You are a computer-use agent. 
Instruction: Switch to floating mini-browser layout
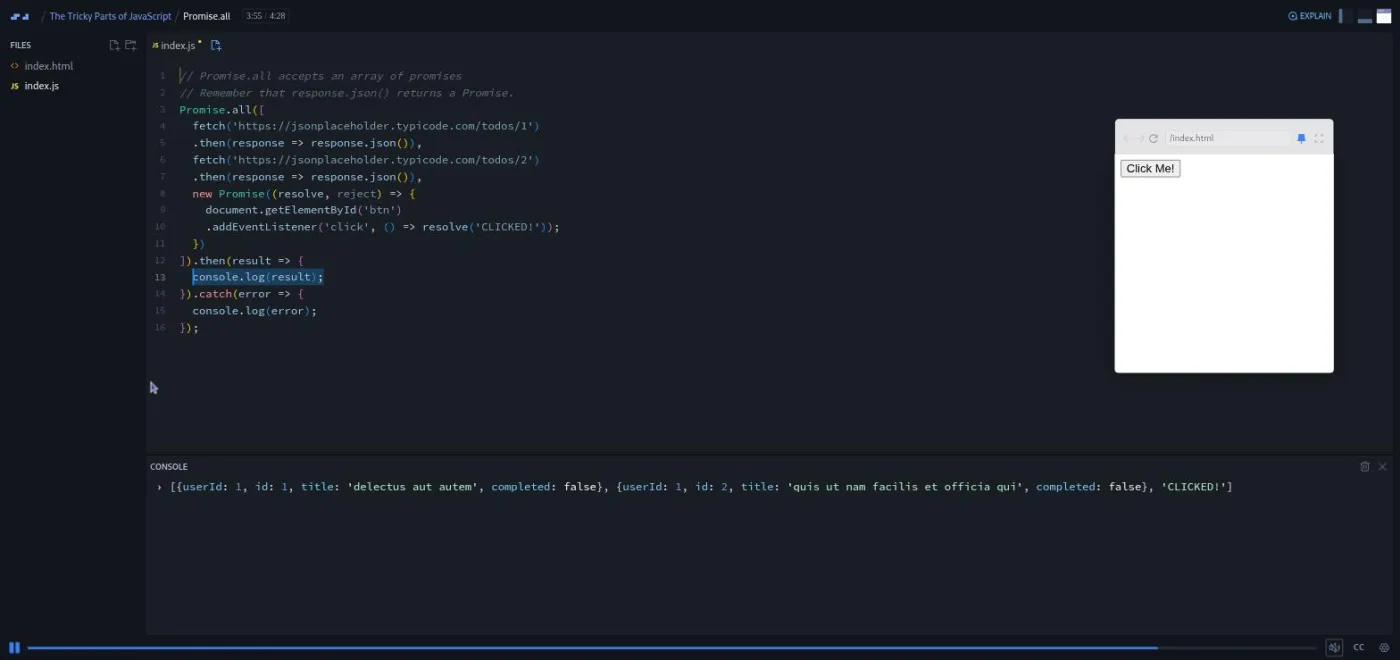pyautogui.click(x=1384, y=16)
